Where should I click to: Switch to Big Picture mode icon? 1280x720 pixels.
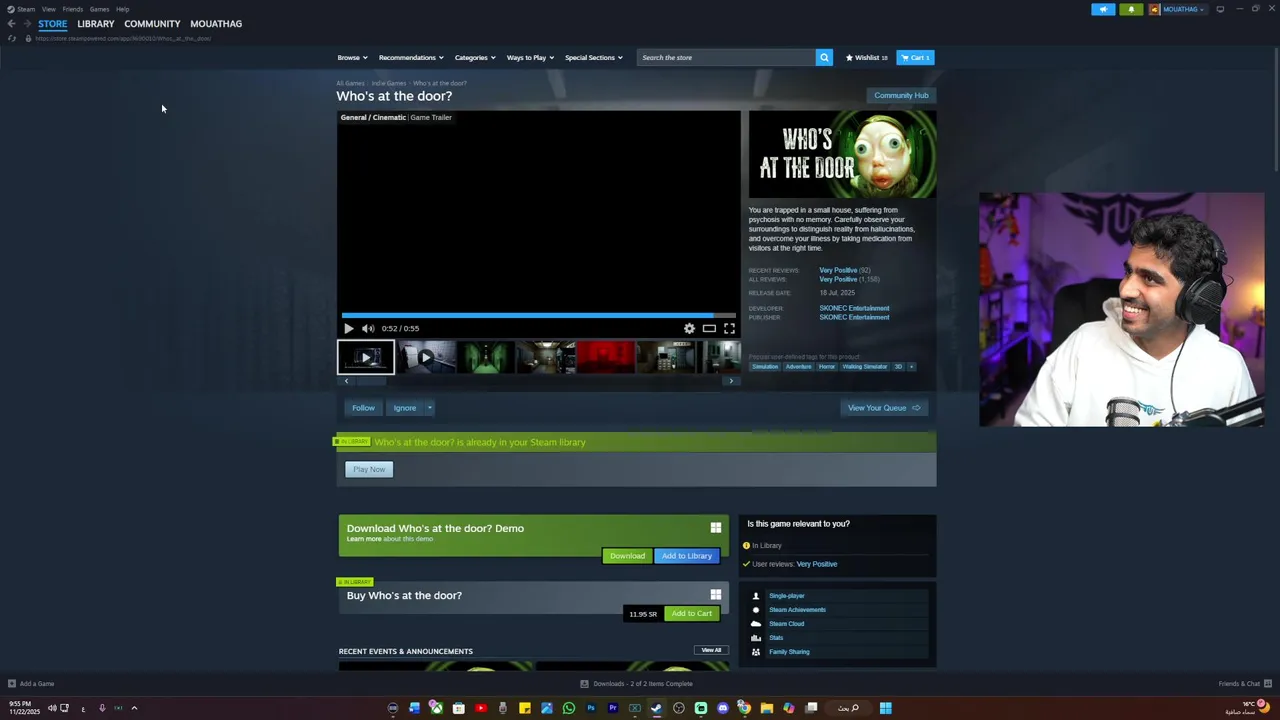point(1220,9)
